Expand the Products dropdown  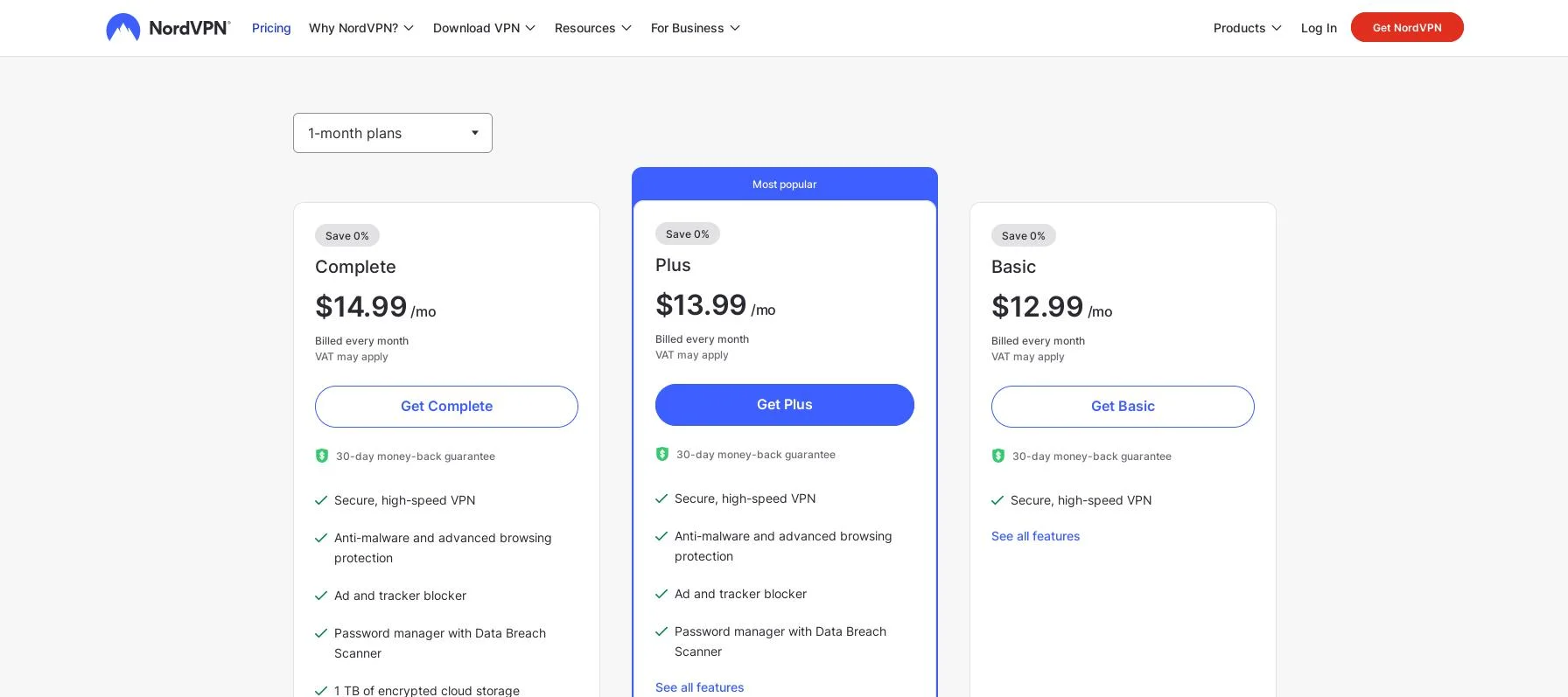coord(1248,28)
